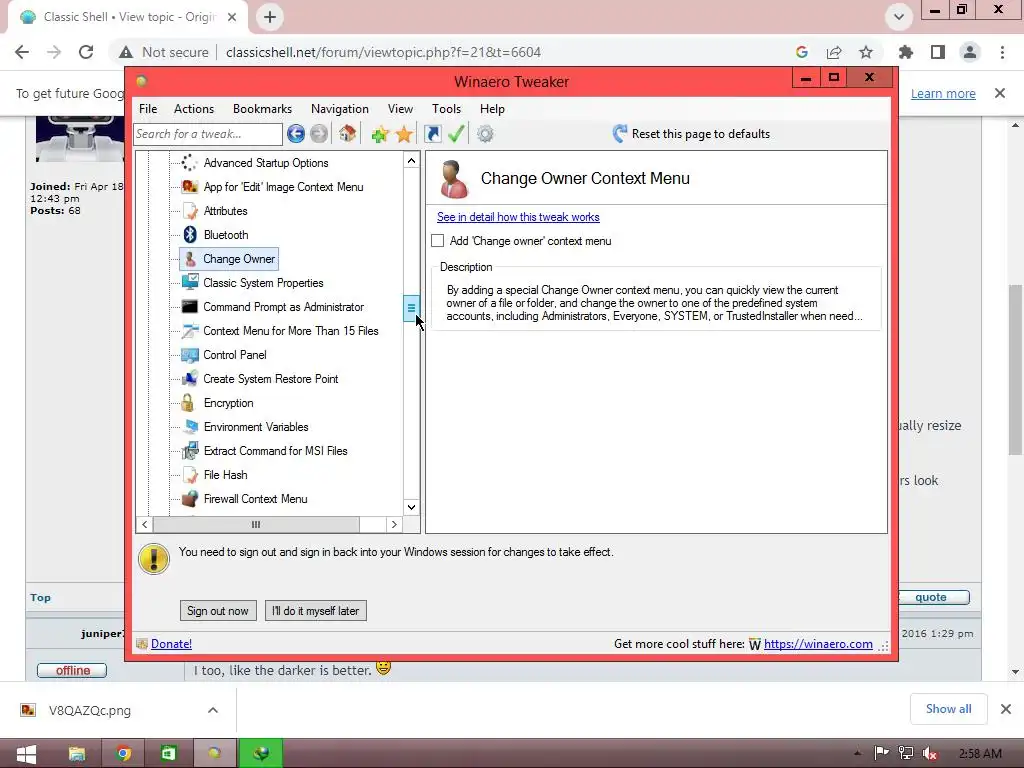The height and width of the screenshot is (768, 1024).
Task: Click Show all downloads button
Action: pos(948,709)
